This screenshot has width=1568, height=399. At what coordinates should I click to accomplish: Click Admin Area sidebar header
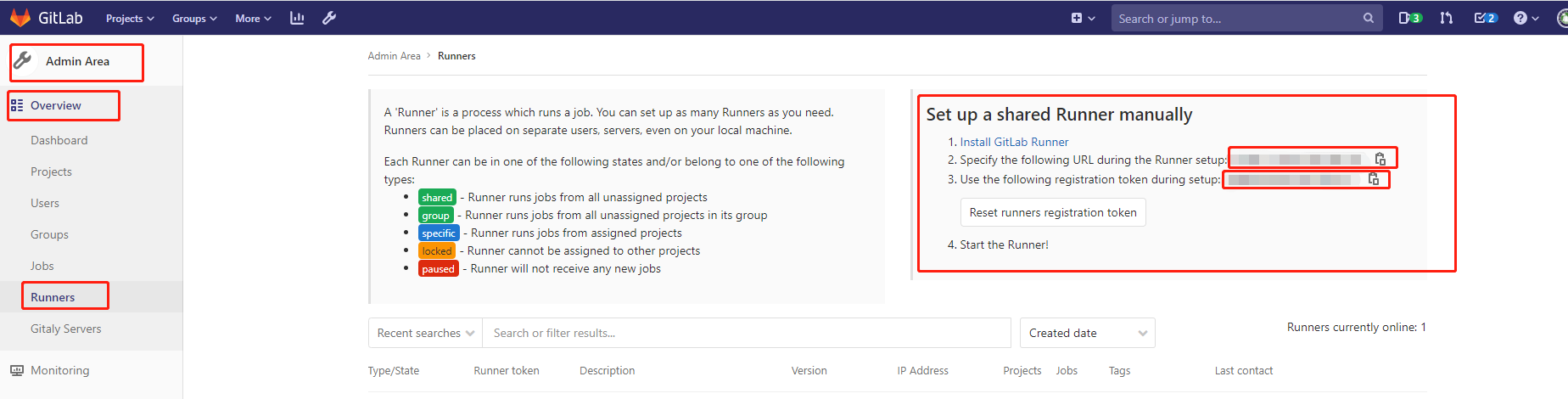(x=77, y=61)
